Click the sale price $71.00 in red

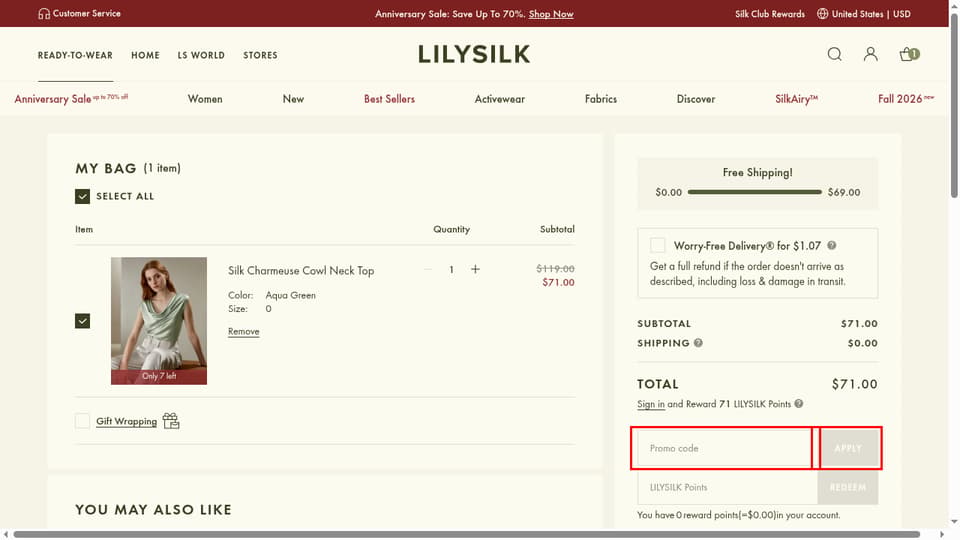pos(558,282)
